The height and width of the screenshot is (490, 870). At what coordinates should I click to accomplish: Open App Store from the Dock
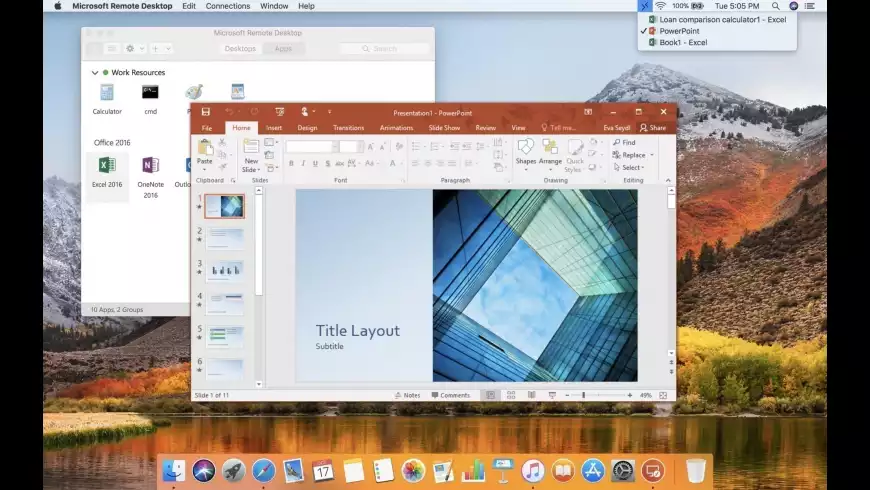[593, 471]
